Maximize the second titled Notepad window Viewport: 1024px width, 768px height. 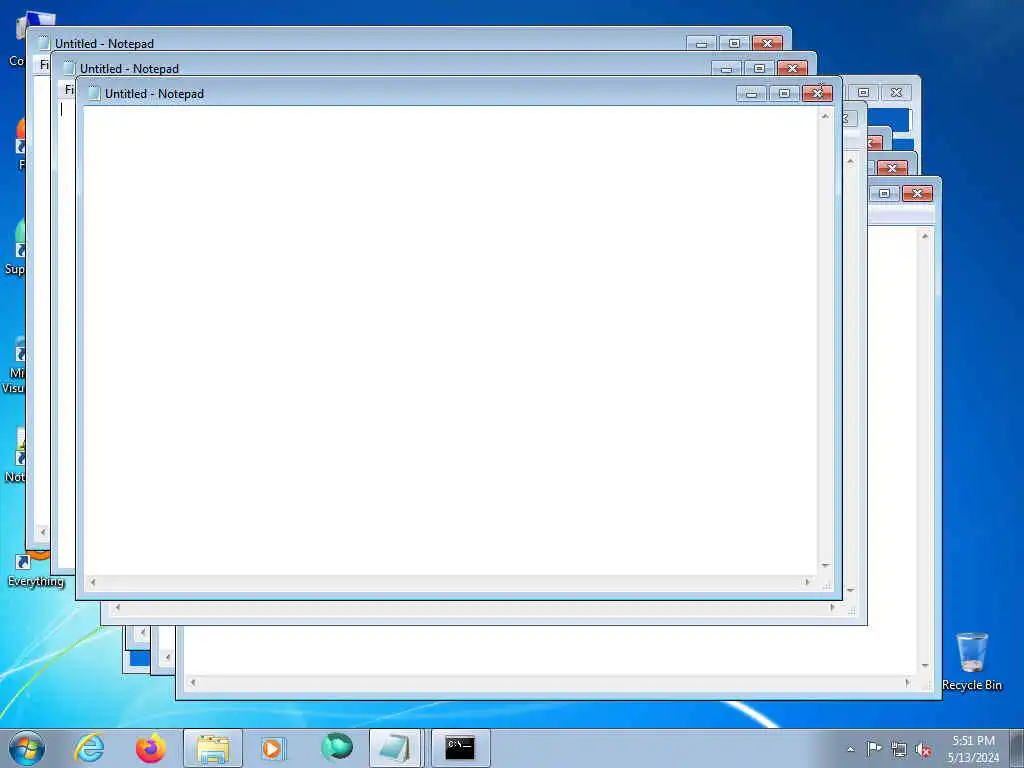click(759, 69)
